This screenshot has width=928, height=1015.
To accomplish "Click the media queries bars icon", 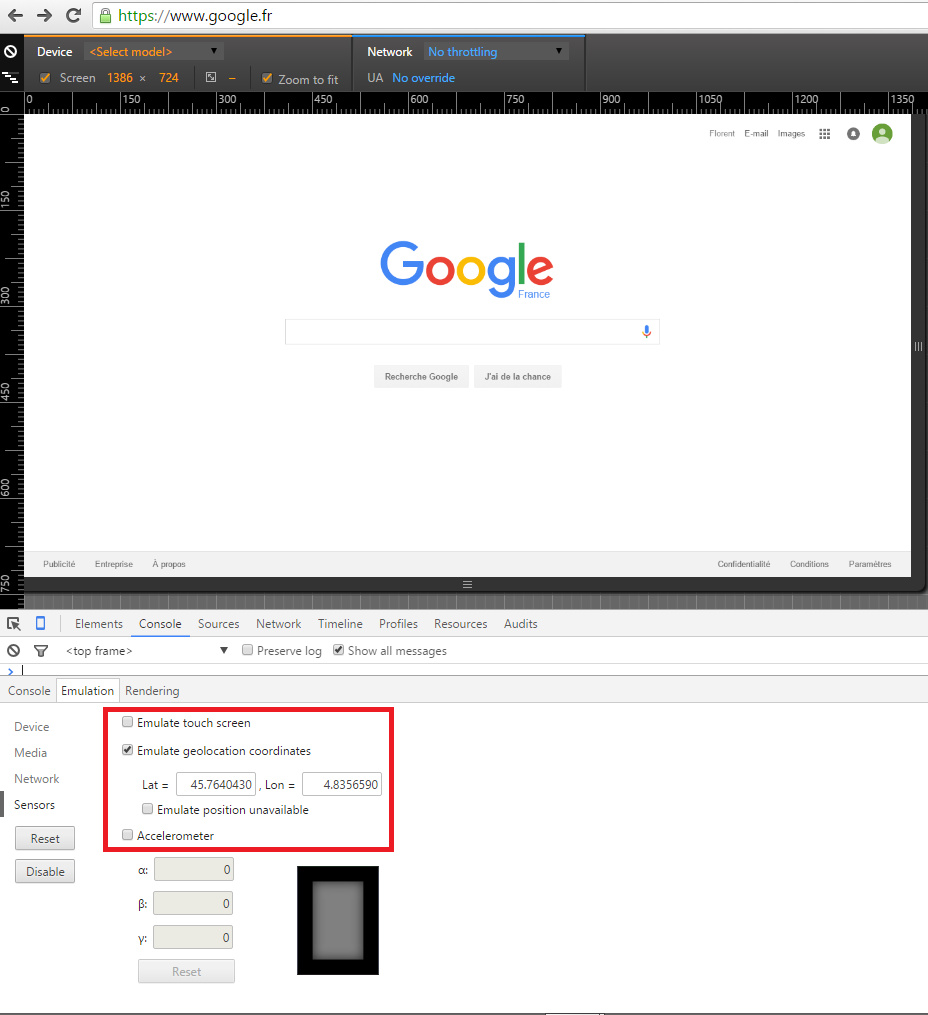I will (x=10, y=78).
